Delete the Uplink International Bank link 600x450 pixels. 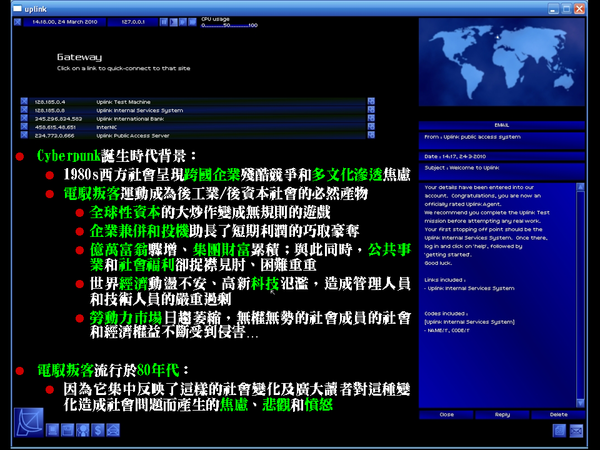(x=24, y=118)
